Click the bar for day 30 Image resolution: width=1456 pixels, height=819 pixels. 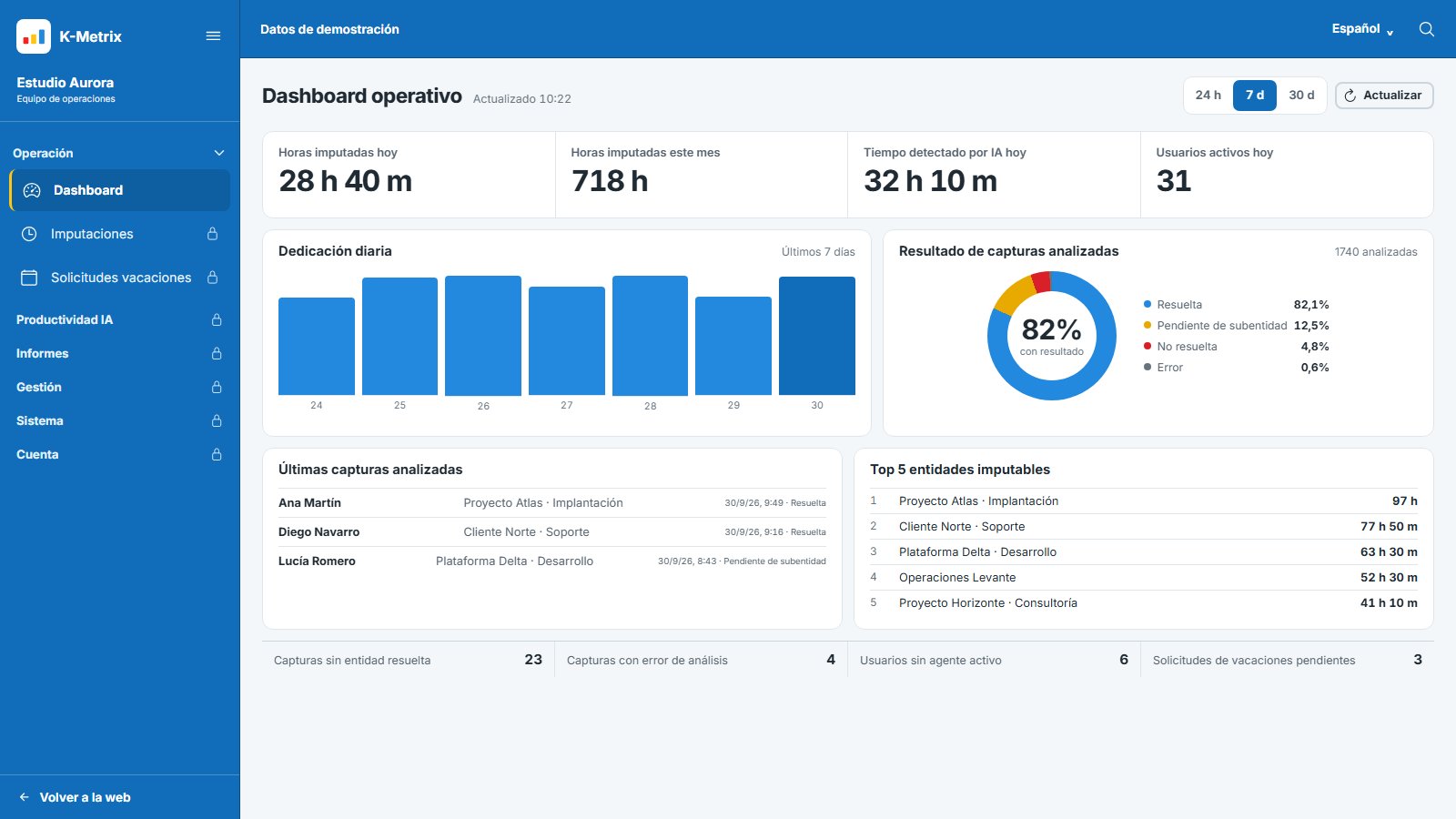tap(817, 336)
